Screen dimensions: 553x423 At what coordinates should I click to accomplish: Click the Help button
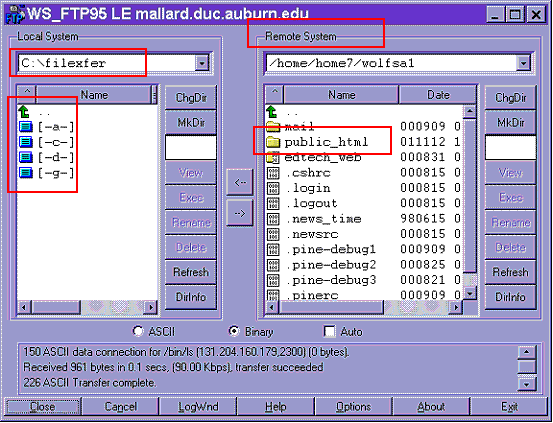coord(275,406)
